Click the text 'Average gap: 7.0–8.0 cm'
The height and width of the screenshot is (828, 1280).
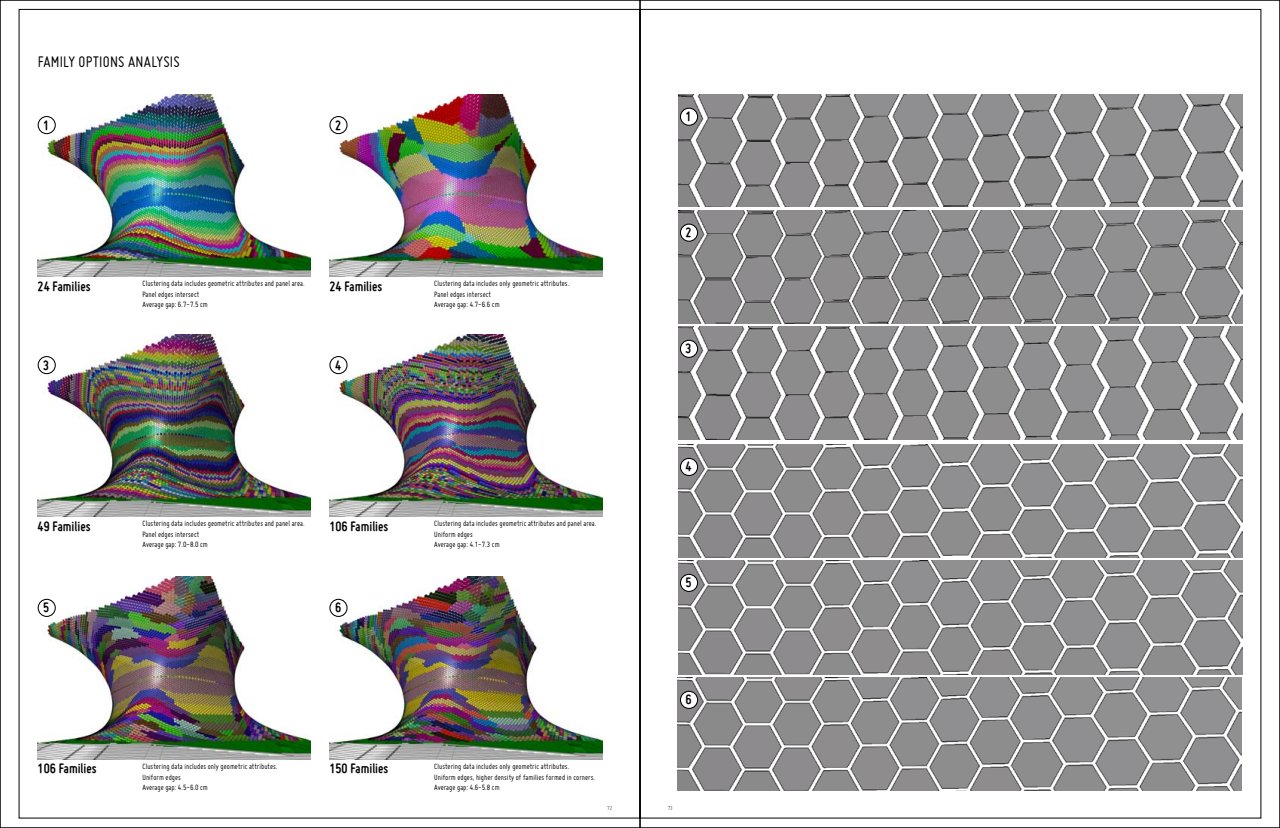[x=176, y=544]
